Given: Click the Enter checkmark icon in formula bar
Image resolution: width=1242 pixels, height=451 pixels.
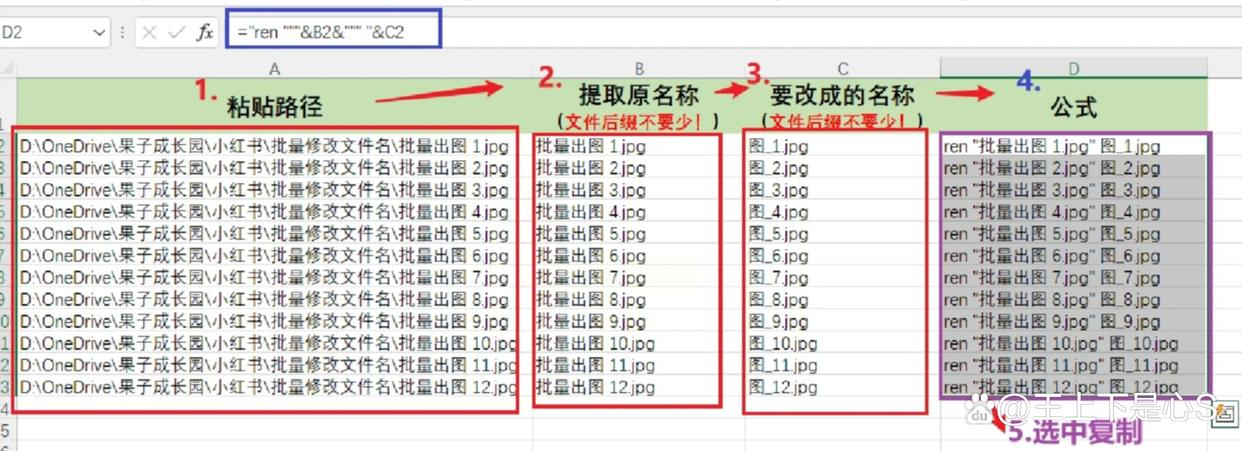Looking at the screenshot, I should 177,33.
